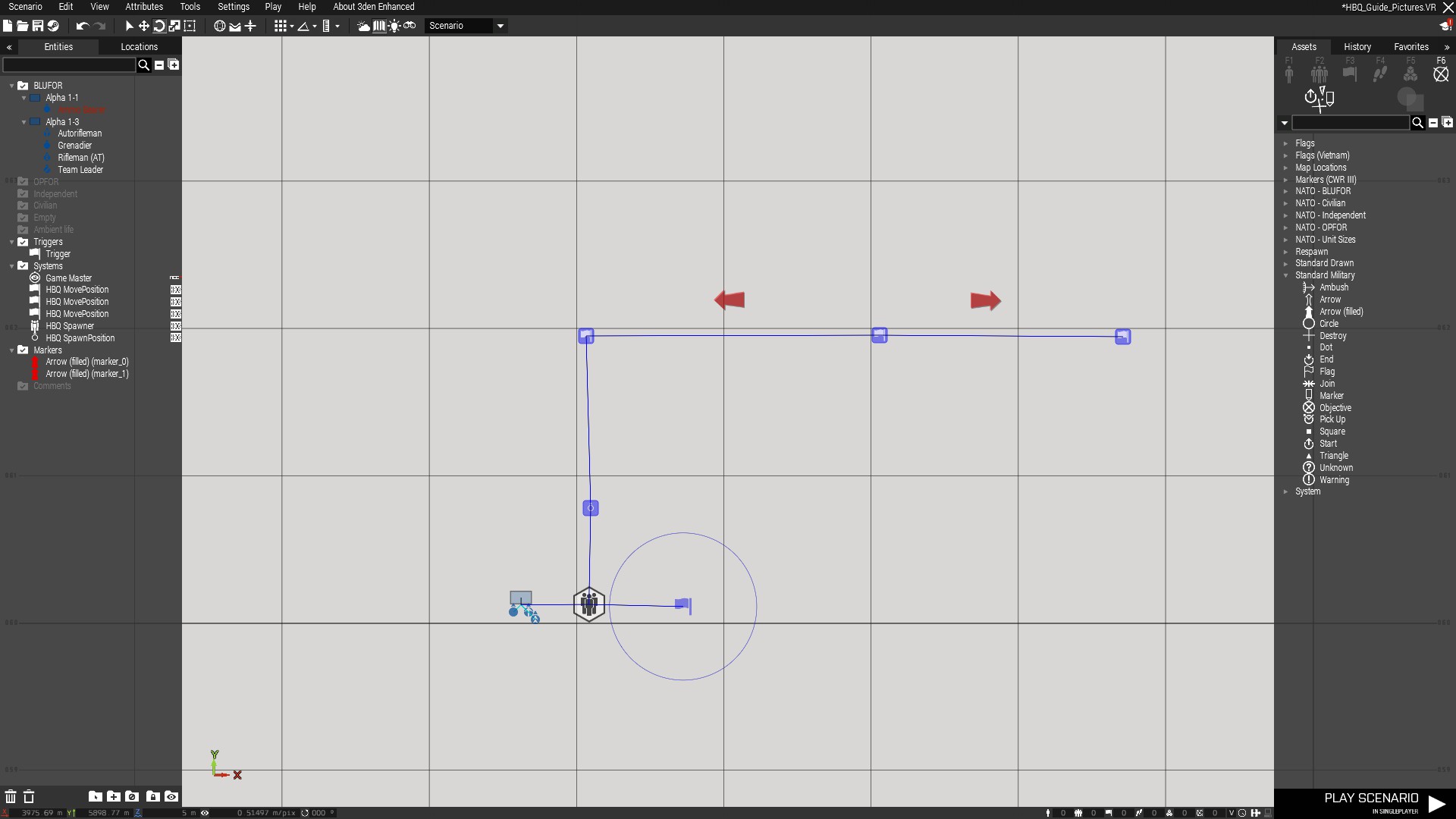Click the entity list search field
Screen dimensions: 1456x819
click(69, 65)
